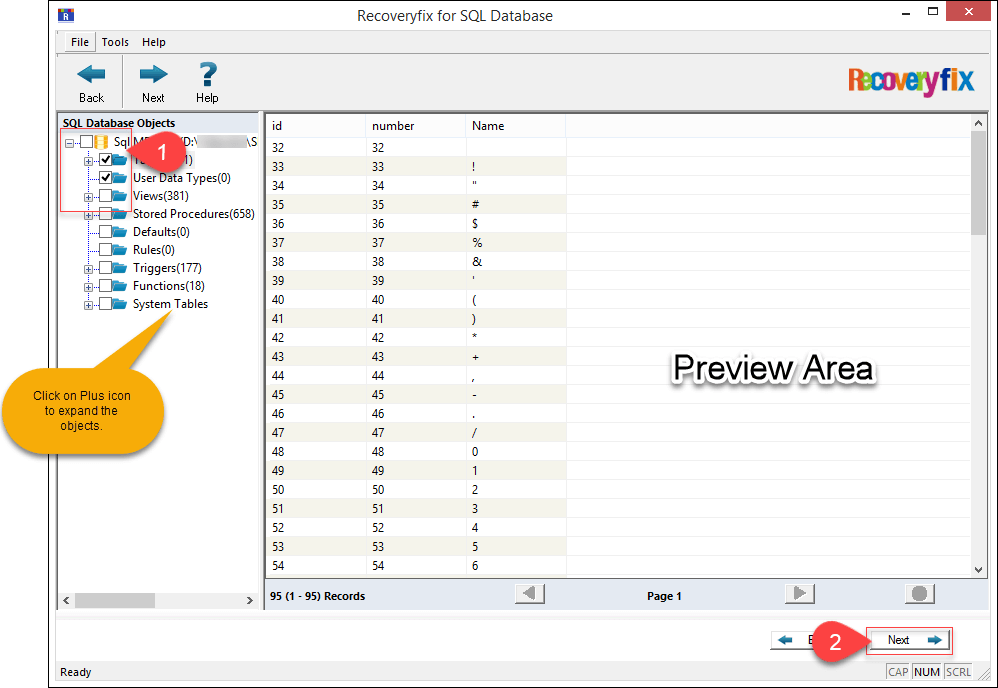The image size is (998, 688).
Task: Expand the Views(381) node
Action: (88, 197)
